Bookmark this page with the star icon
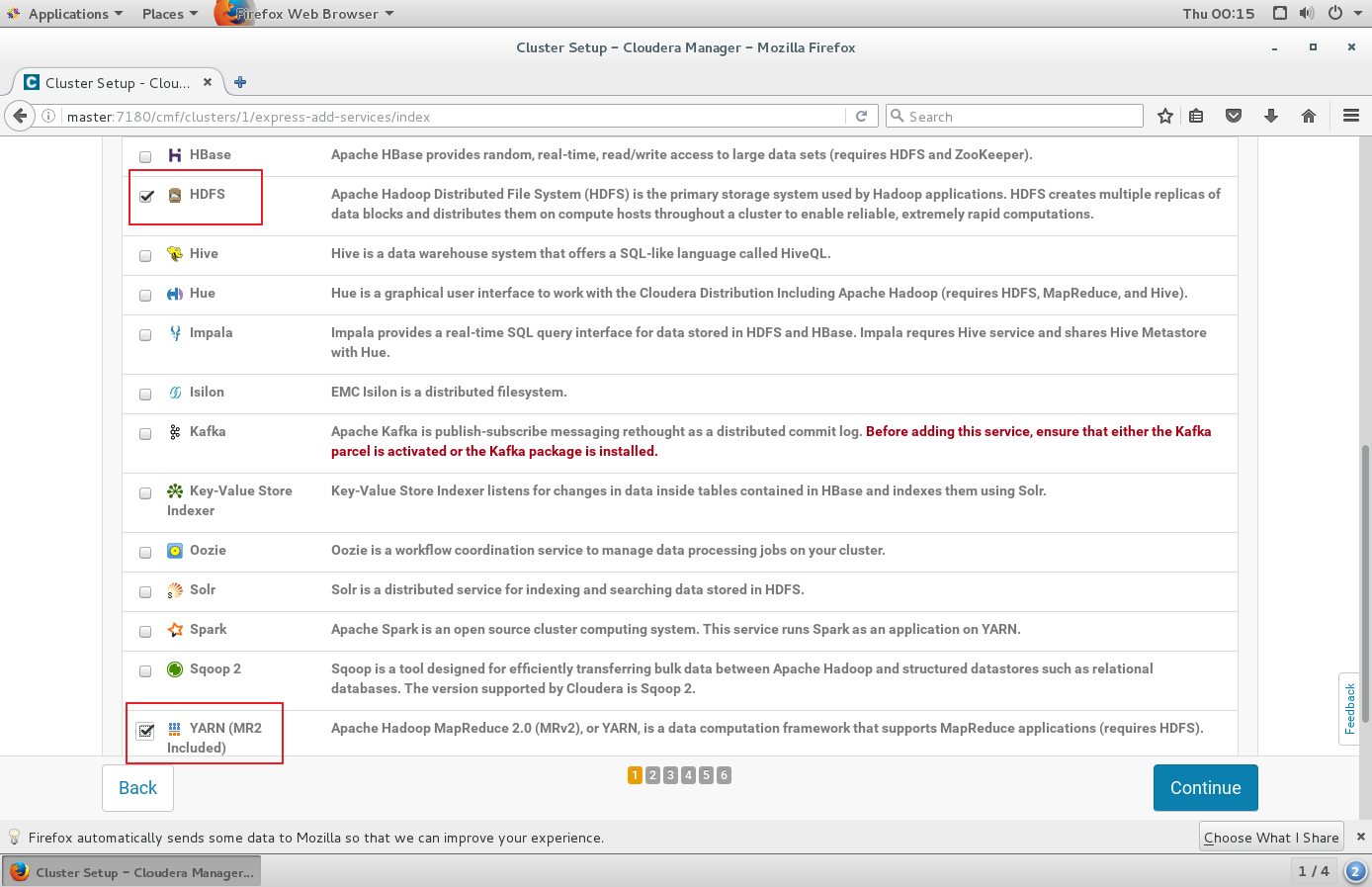Screen dimensions: 1372x887 click(x=1165, y=116)
